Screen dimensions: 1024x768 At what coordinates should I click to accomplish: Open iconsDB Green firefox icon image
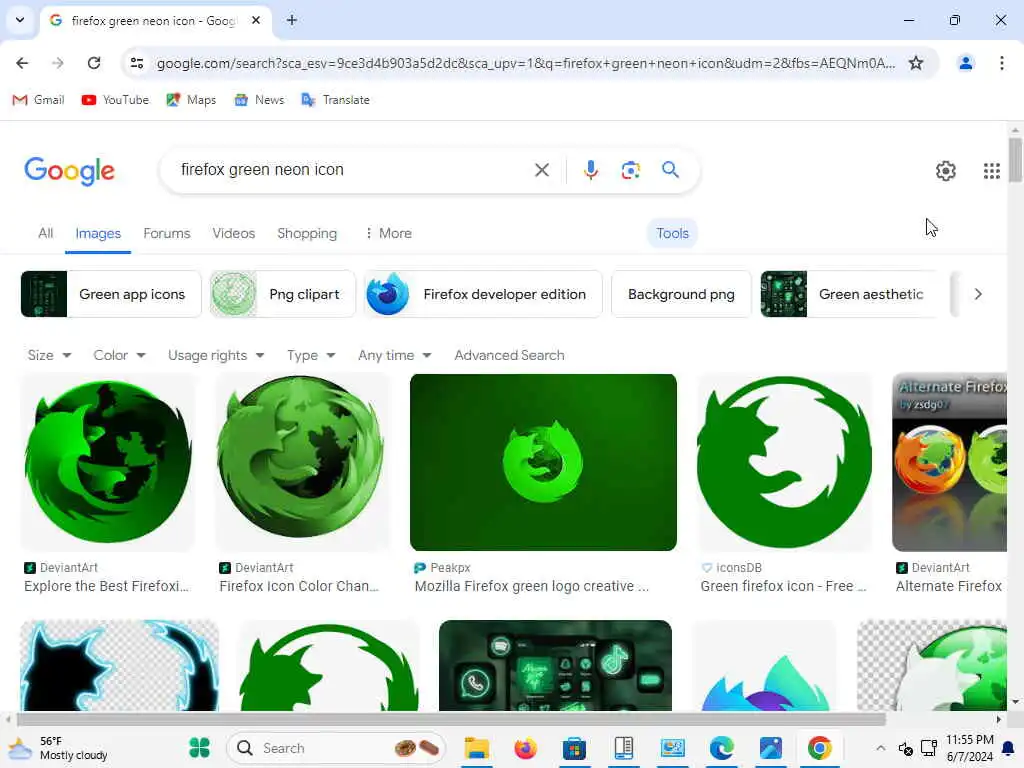tap(784, 462)
